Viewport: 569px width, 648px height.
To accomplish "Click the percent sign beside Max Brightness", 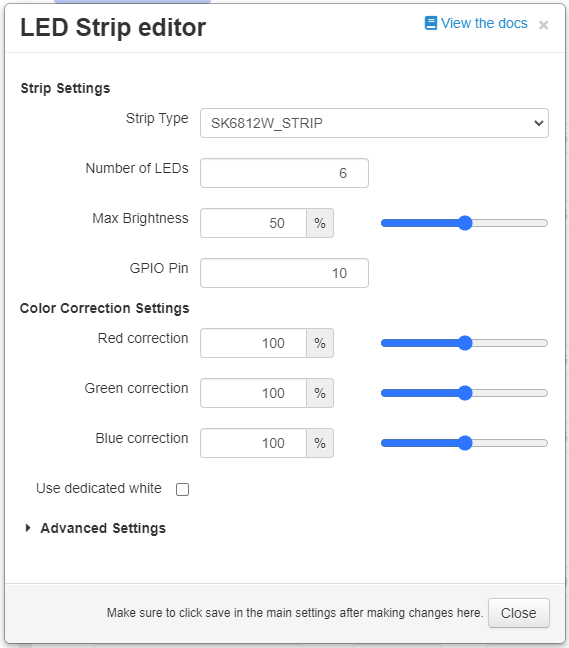I will pyautogui.click(x=320, y=223).
